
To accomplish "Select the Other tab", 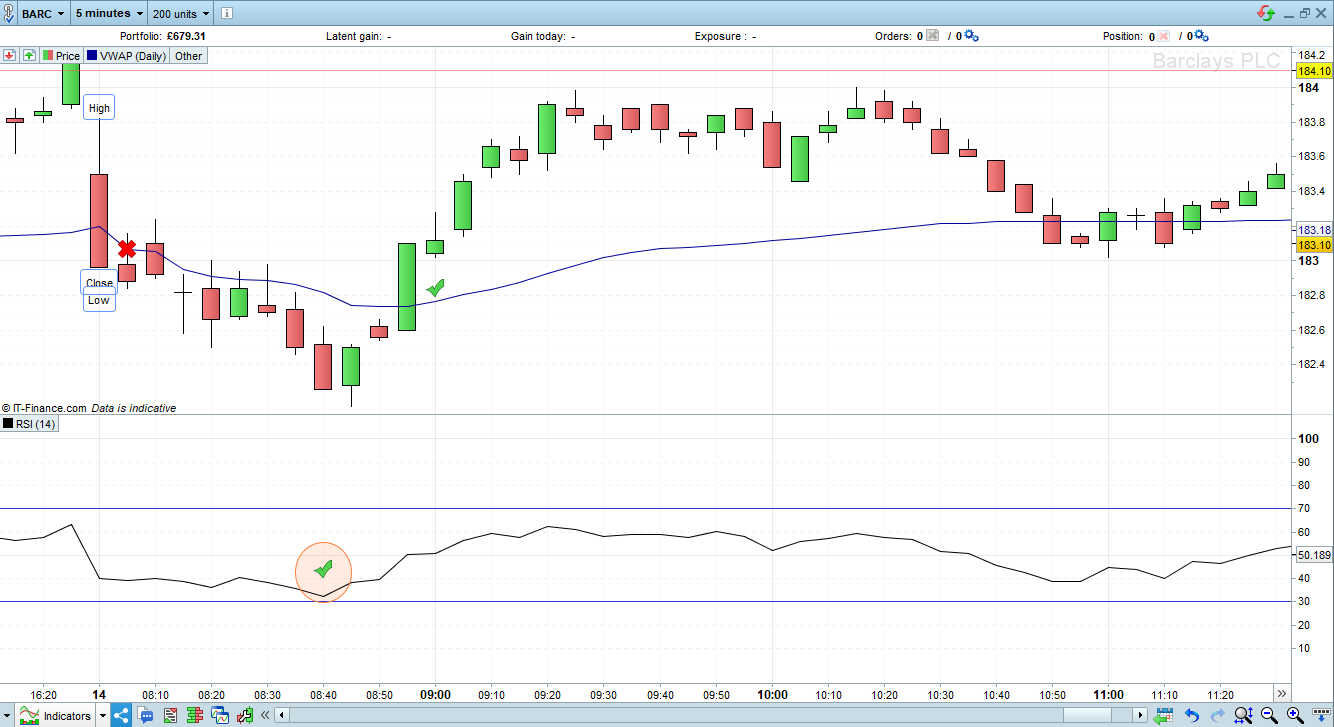I will coord(187,55).
